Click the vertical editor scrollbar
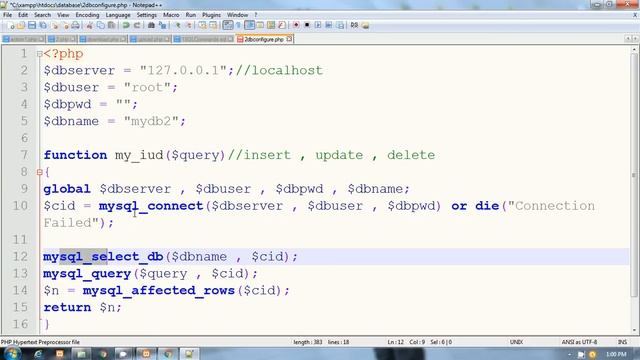Screen dimensions: 640x360 (633, 176)
